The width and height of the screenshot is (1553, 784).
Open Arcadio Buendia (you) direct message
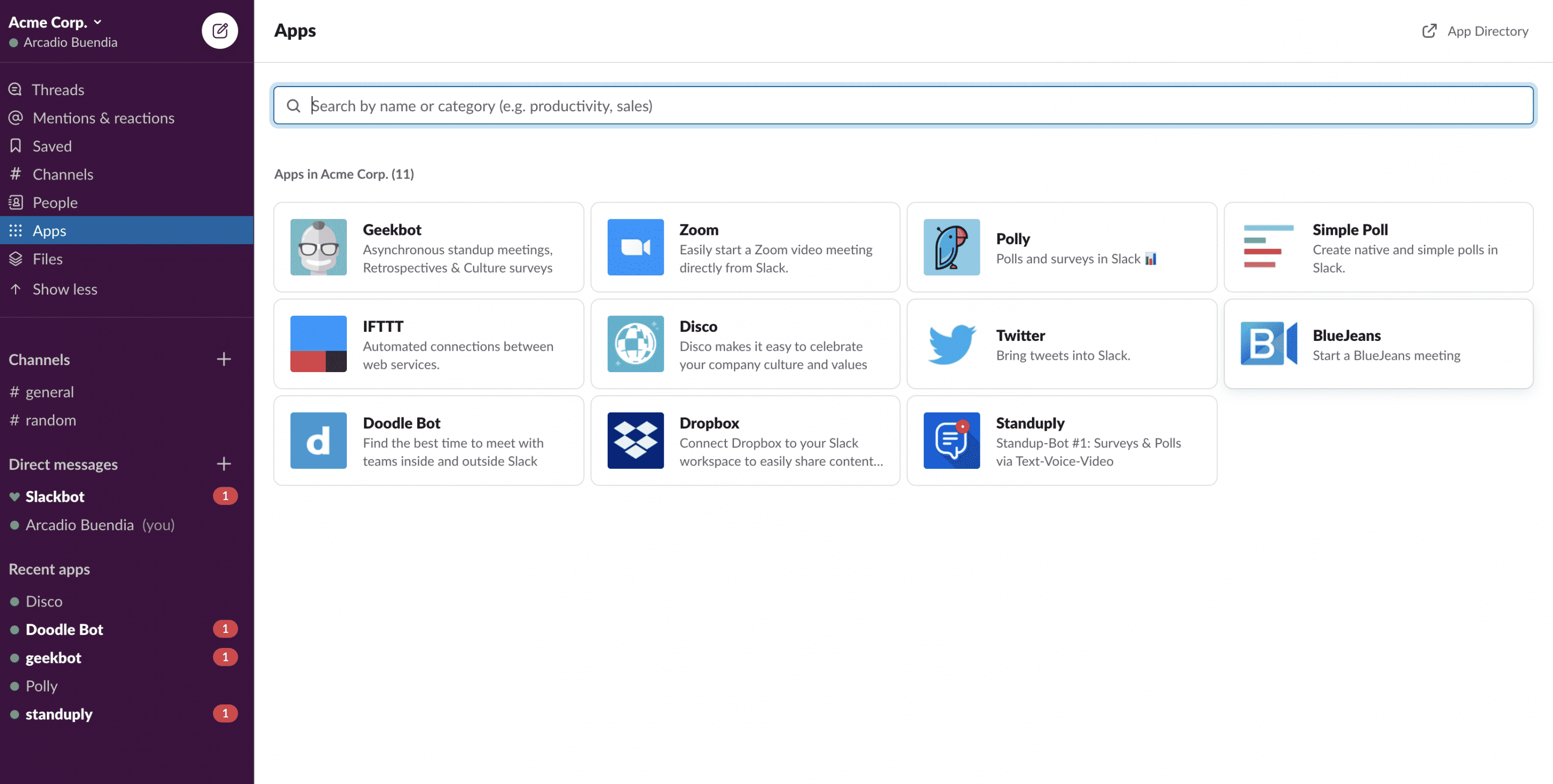pos(126,525)
